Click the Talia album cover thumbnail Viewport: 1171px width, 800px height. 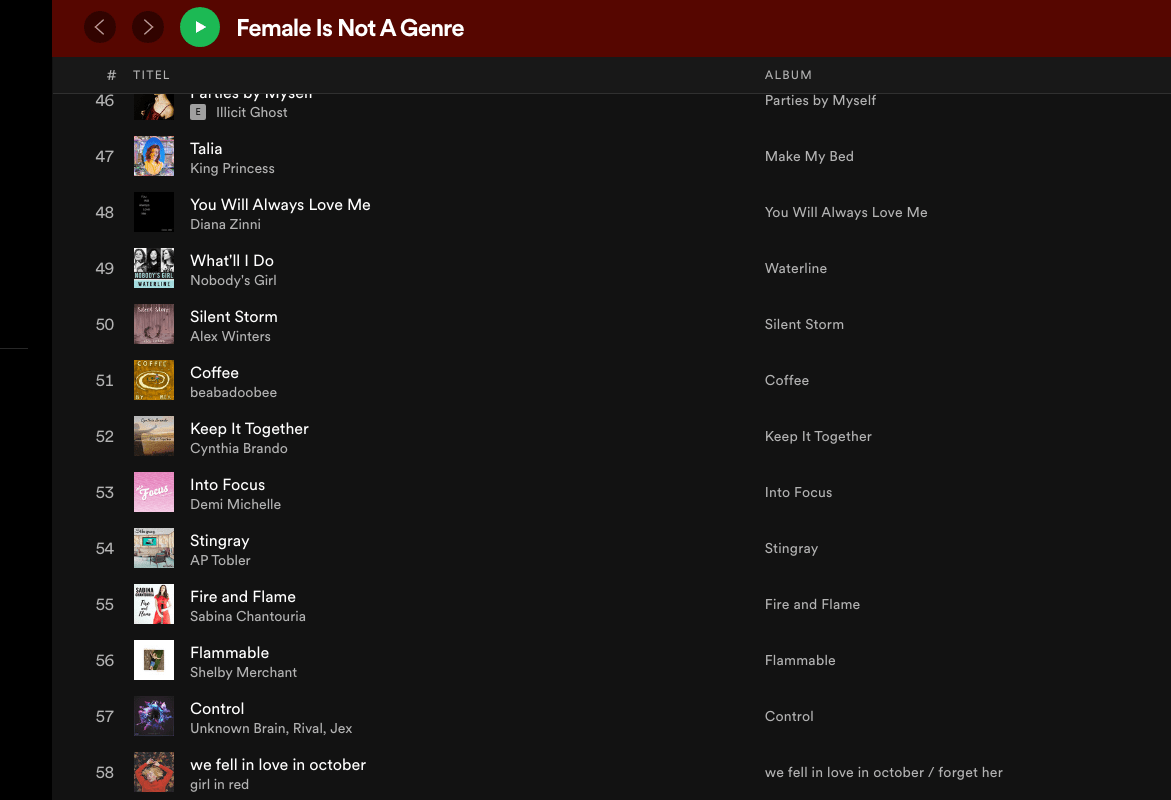click(x=154, y=156)
